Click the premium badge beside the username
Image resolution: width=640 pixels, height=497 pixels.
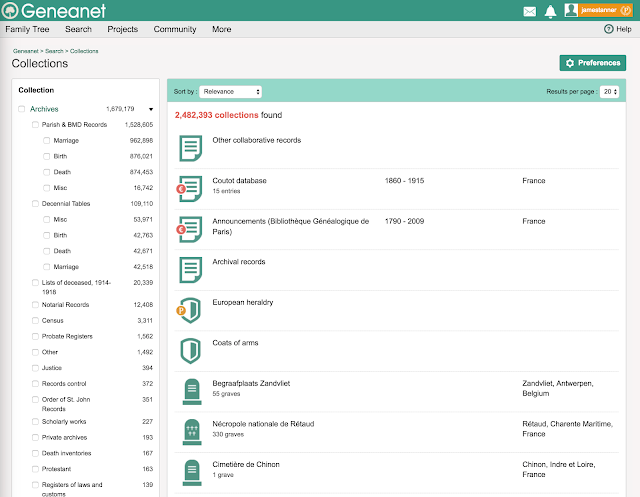(625, 10)
